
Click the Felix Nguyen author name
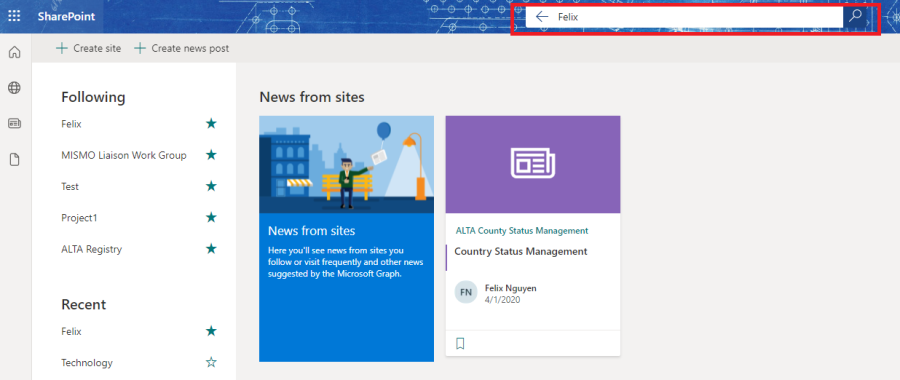click(x=511, y=288)
